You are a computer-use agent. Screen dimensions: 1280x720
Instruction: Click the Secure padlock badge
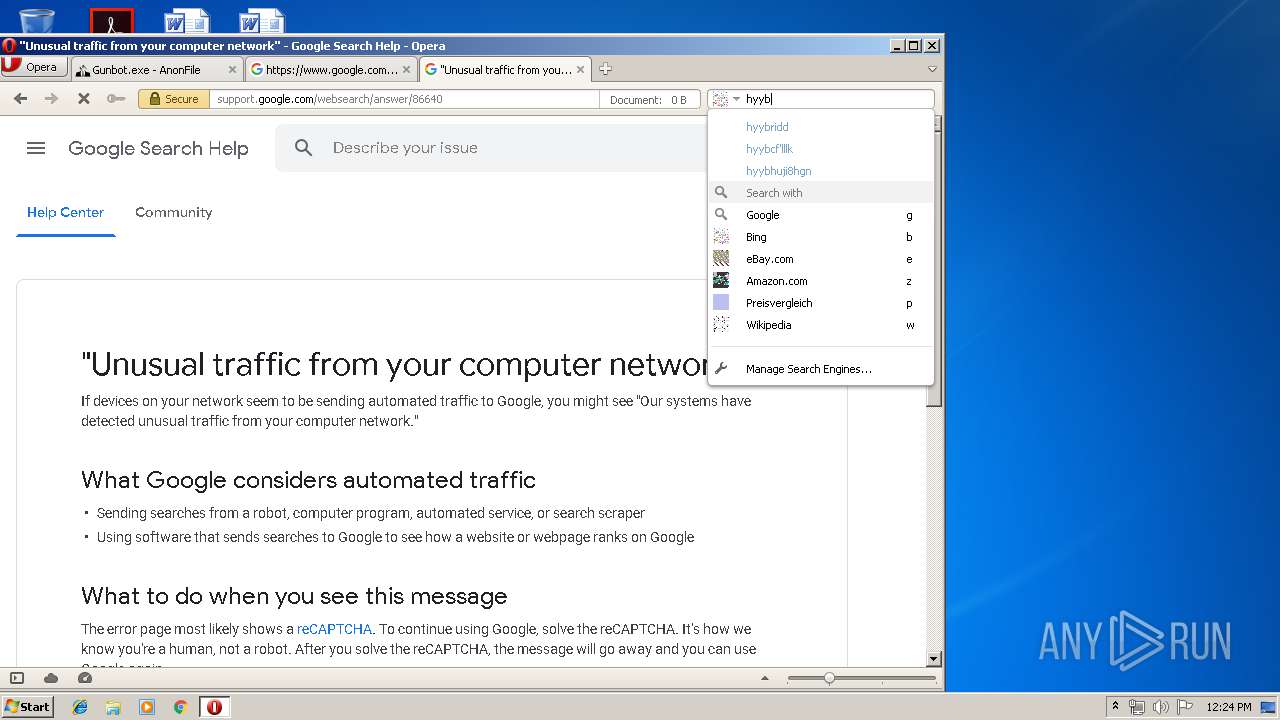pyautogui.click(x=174, y=99)
